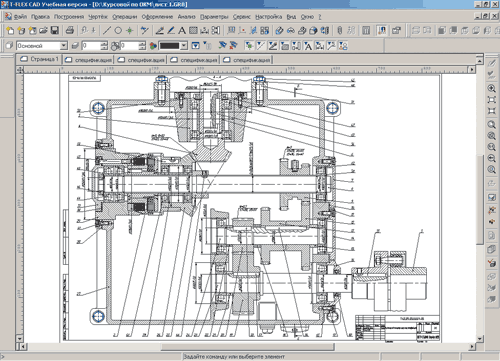Click the horizontal scrollbar thumb below drawing
The image size is (500, 361).
pyautogui.click(x=248, y=347)
